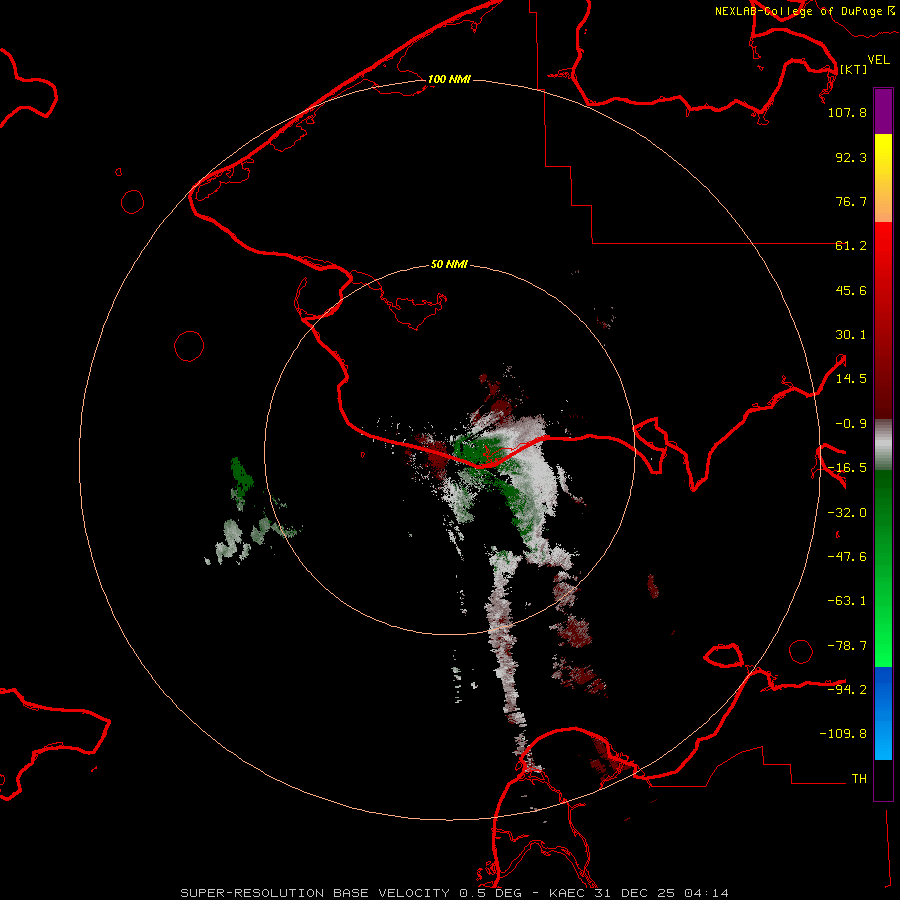900x900 pixels.
Task: Select the -109.8 scale value
Action: [x=843, y=734]
